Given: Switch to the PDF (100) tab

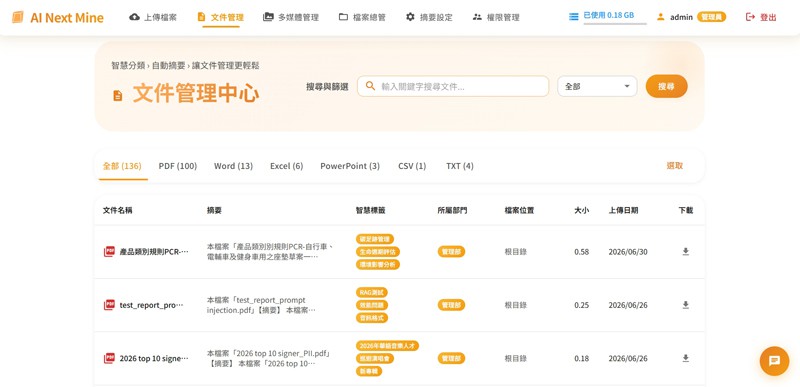Looking at the screenshot, I should coord(178,166).
